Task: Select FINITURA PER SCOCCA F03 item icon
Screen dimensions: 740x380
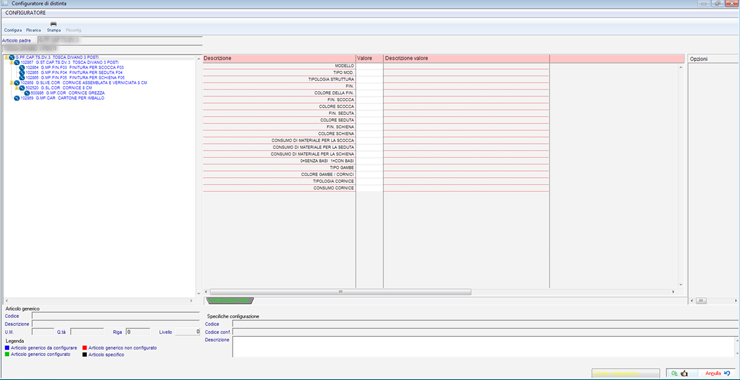Action: pos(22,68)
